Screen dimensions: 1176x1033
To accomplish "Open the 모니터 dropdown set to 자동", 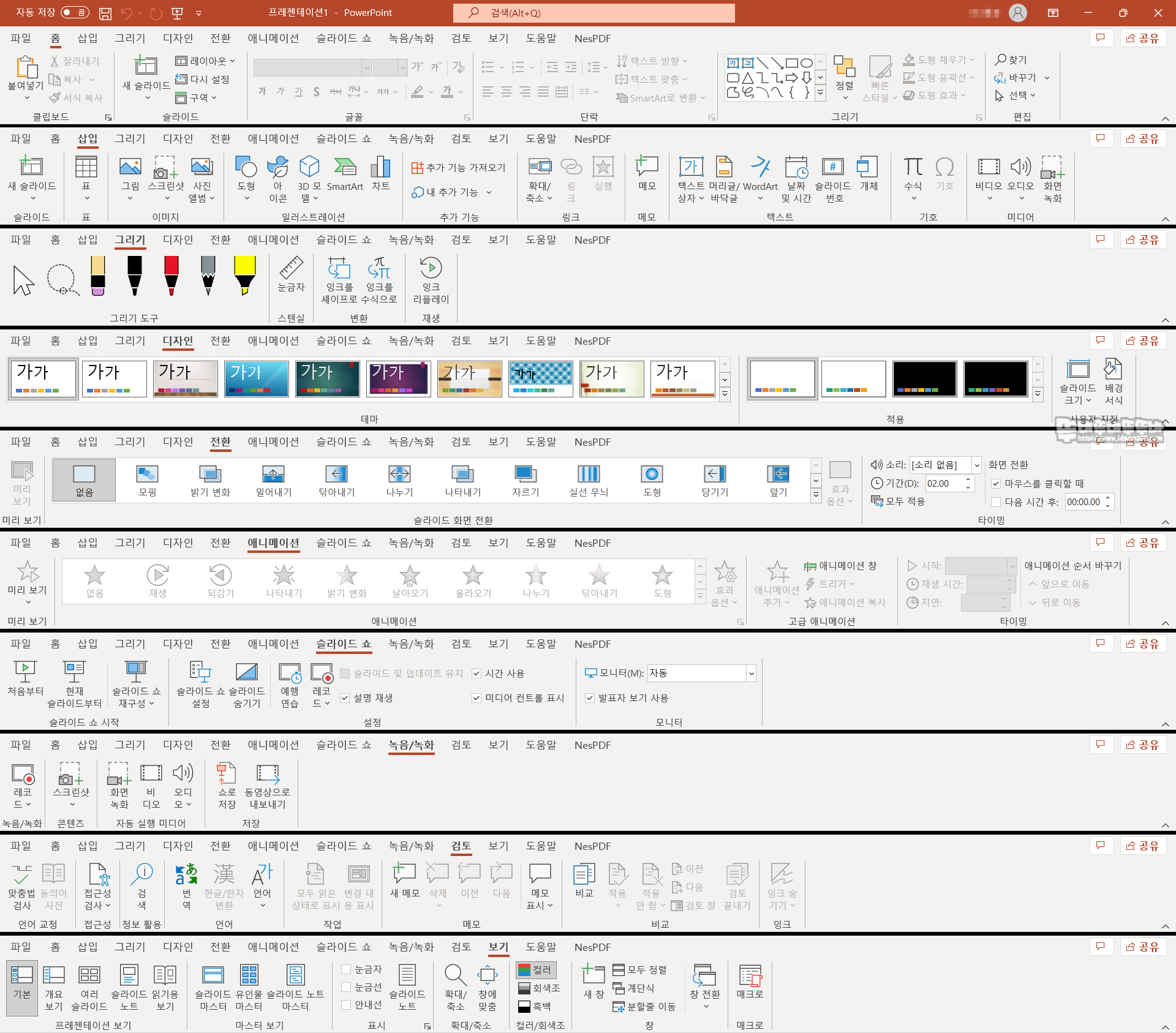I will point(752,674).
